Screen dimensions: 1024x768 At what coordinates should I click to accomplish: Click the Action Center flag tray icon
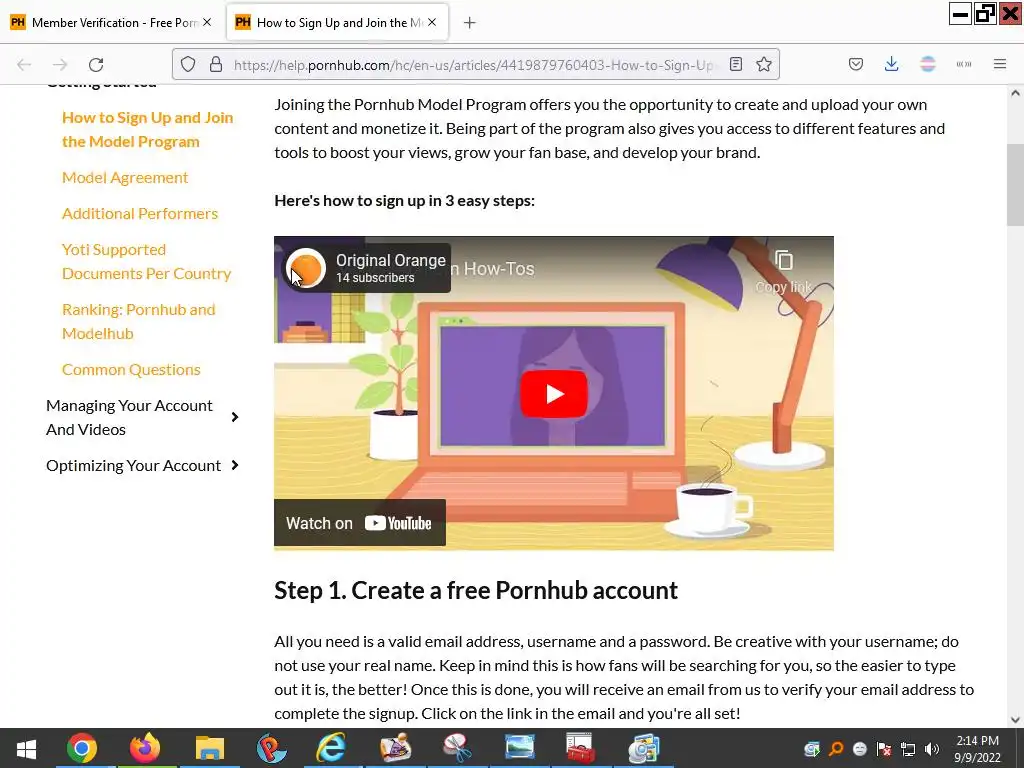click(884, 749)
